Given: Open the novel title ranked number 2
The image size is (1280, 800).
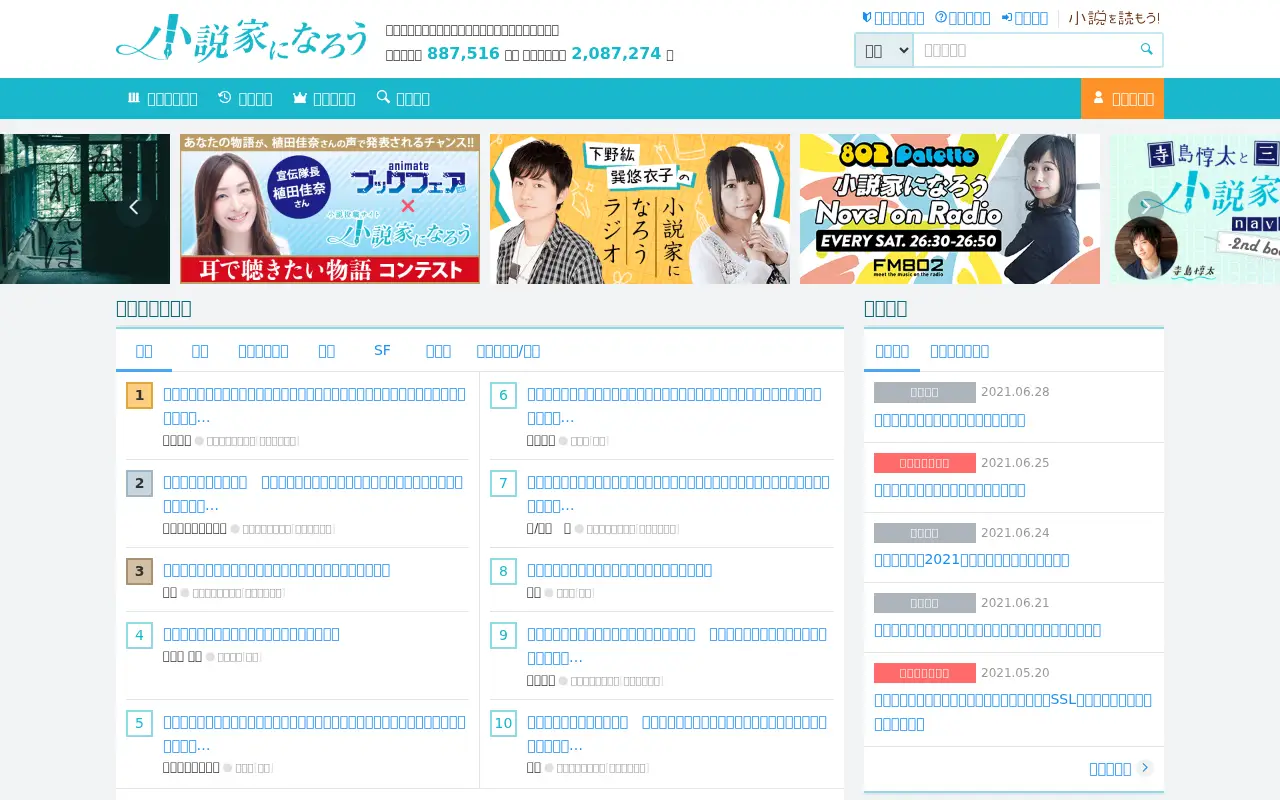Looking at the screenshot, I should [313, 493].
